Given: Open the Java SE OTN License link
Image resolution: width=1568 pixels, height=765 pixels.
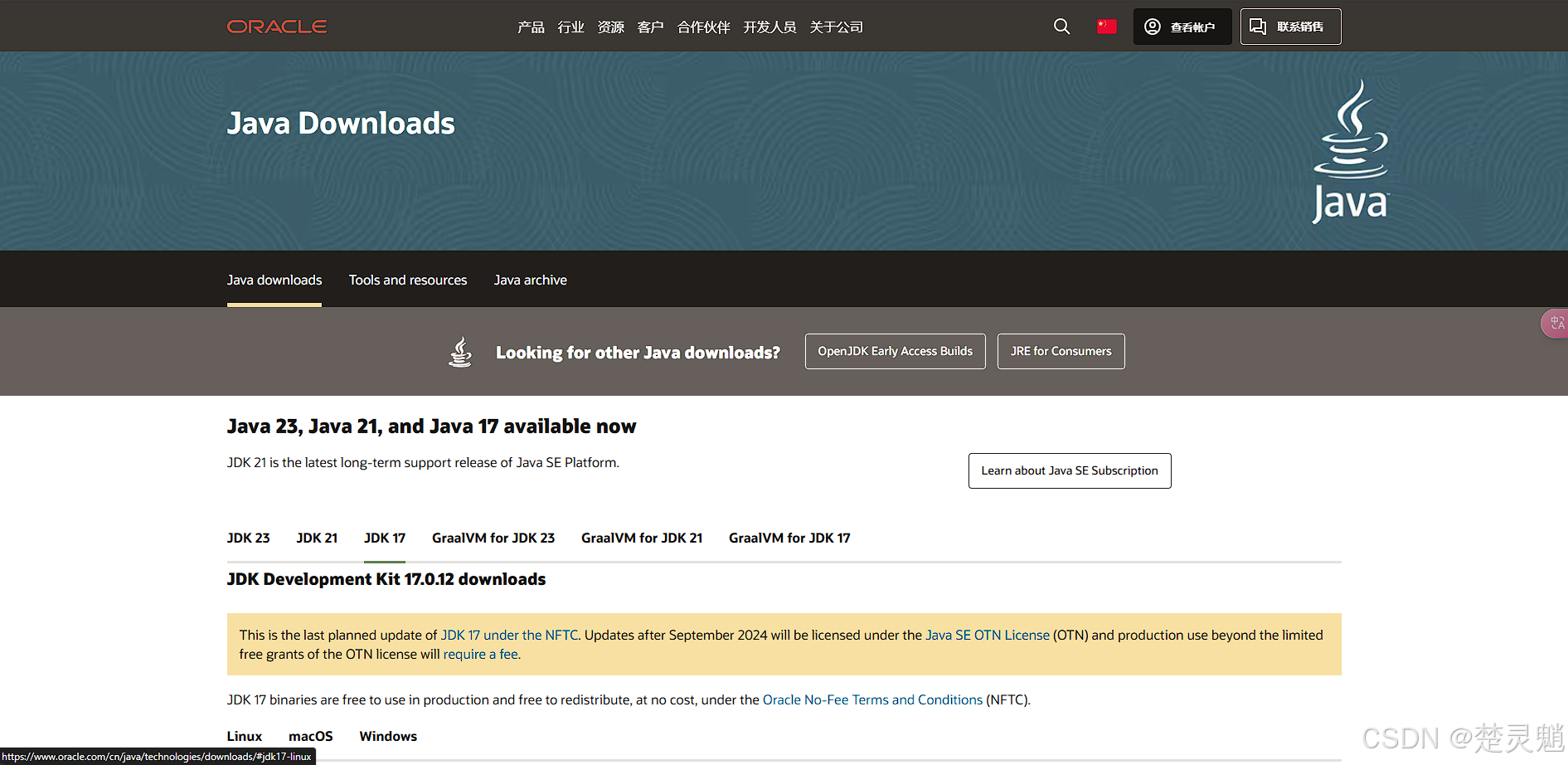Looking at the screenshot, I should pos(988,635).
